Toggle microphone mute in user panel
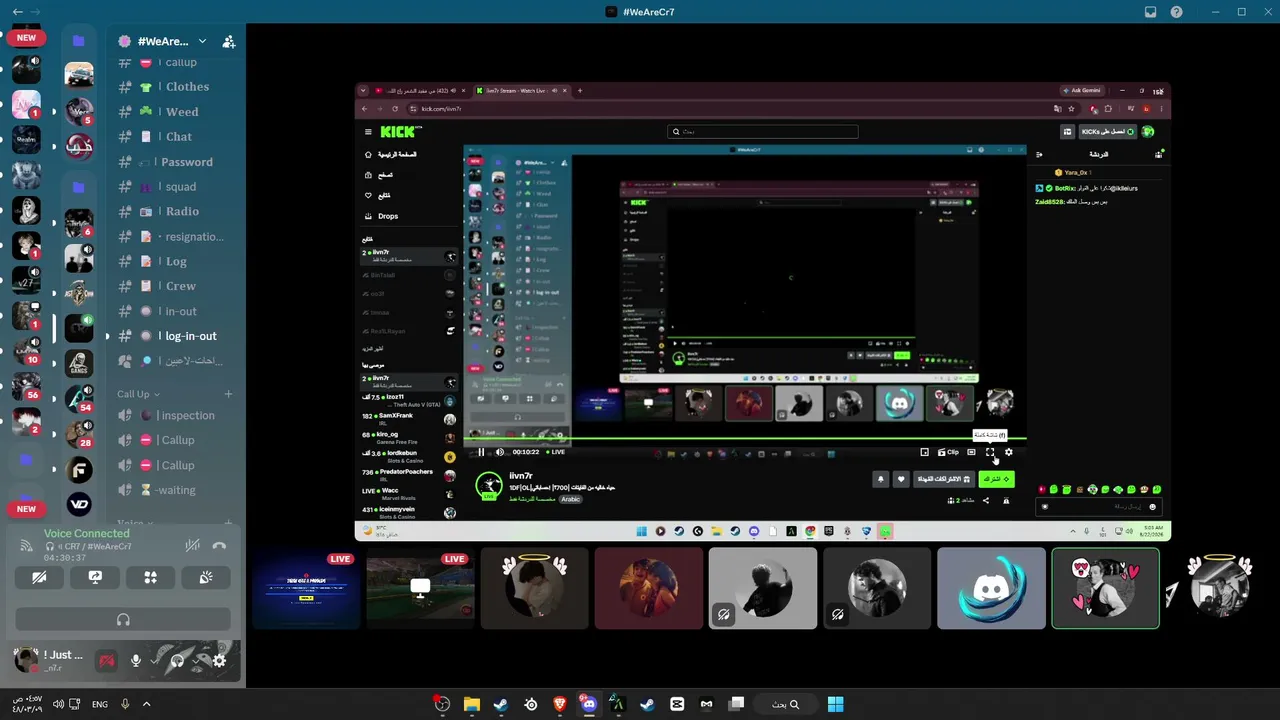 [x=135, y=661]
